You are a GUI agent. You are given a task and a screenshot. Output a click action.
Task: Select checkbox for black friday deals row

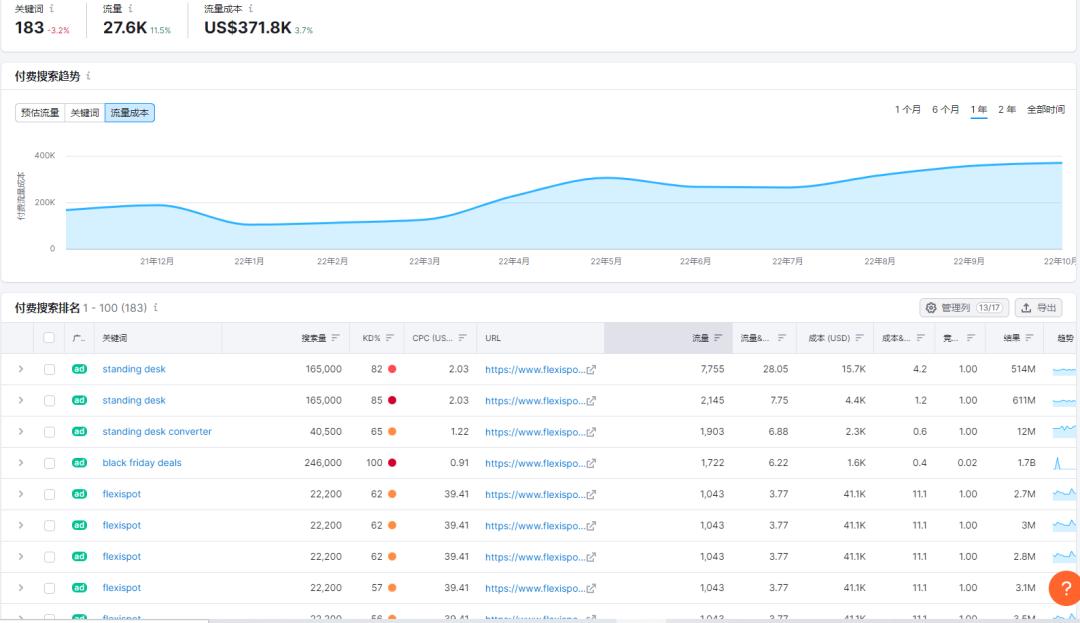click(x=49, y=463)
